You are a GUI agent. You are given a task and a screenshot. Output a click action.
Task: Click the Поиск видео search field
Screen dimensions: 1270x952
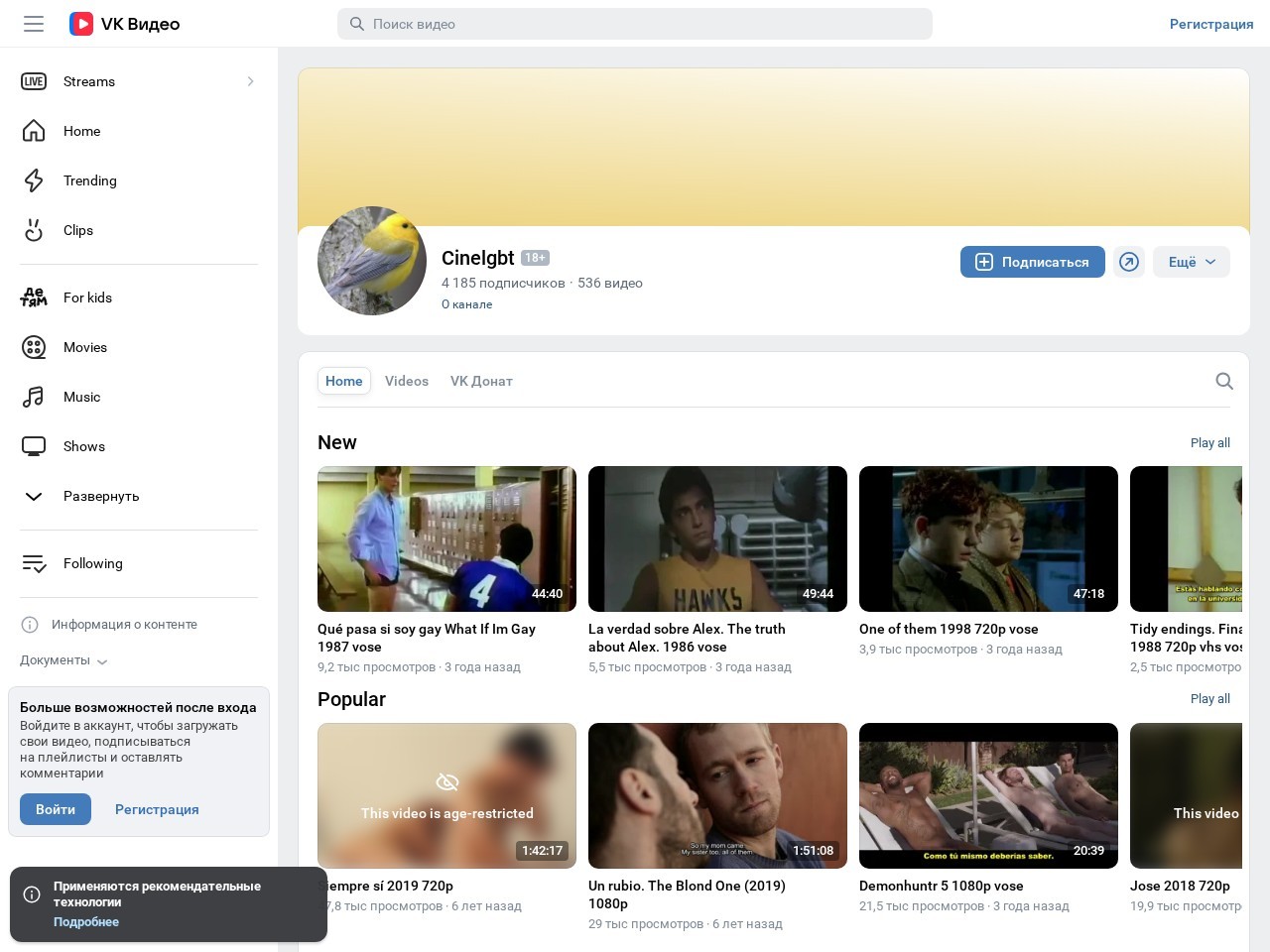click(x=635, y=24)
